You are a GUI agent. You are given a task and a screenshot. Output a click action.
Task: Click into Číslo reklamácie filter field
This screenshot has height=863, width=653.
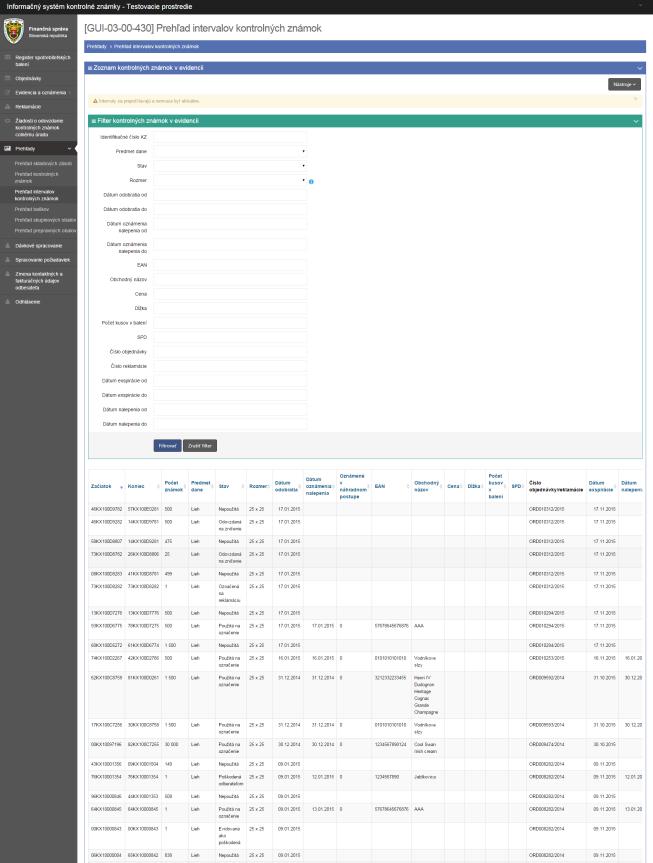(230, 366)
